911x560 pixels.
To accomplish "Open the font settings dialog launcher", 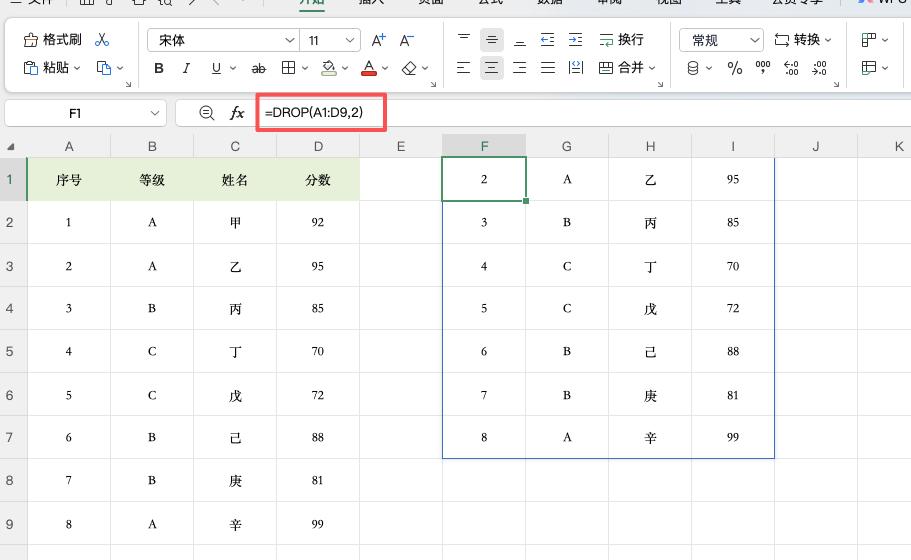I will point(433,84).
